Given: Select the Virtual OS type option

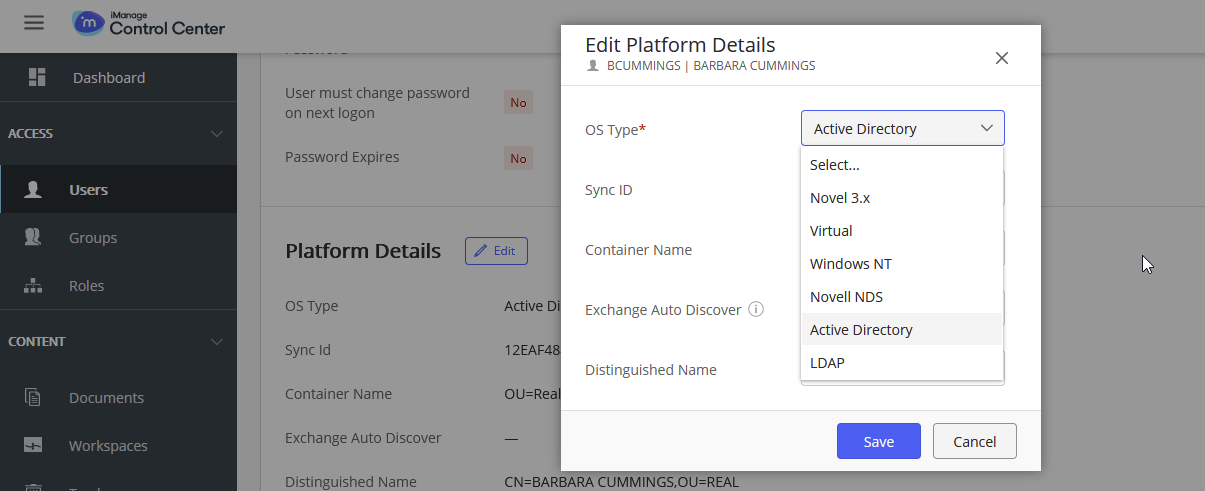Looking at the screenshot, I should [x=831, y=231].
